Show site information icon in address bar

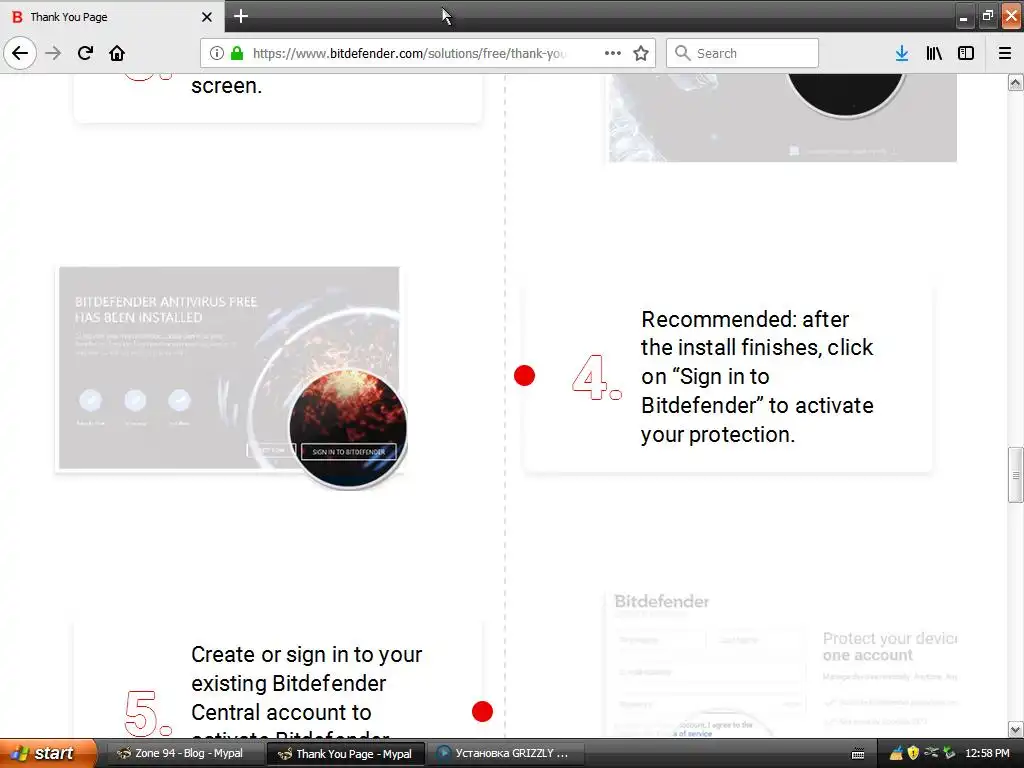click(217, 53)
